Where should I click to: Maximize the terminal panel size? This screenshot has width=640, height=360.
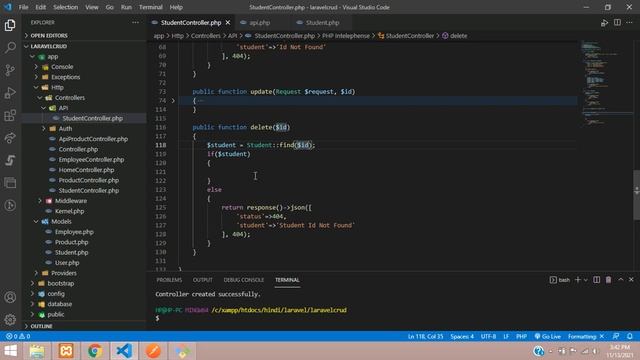coord(620,280)
